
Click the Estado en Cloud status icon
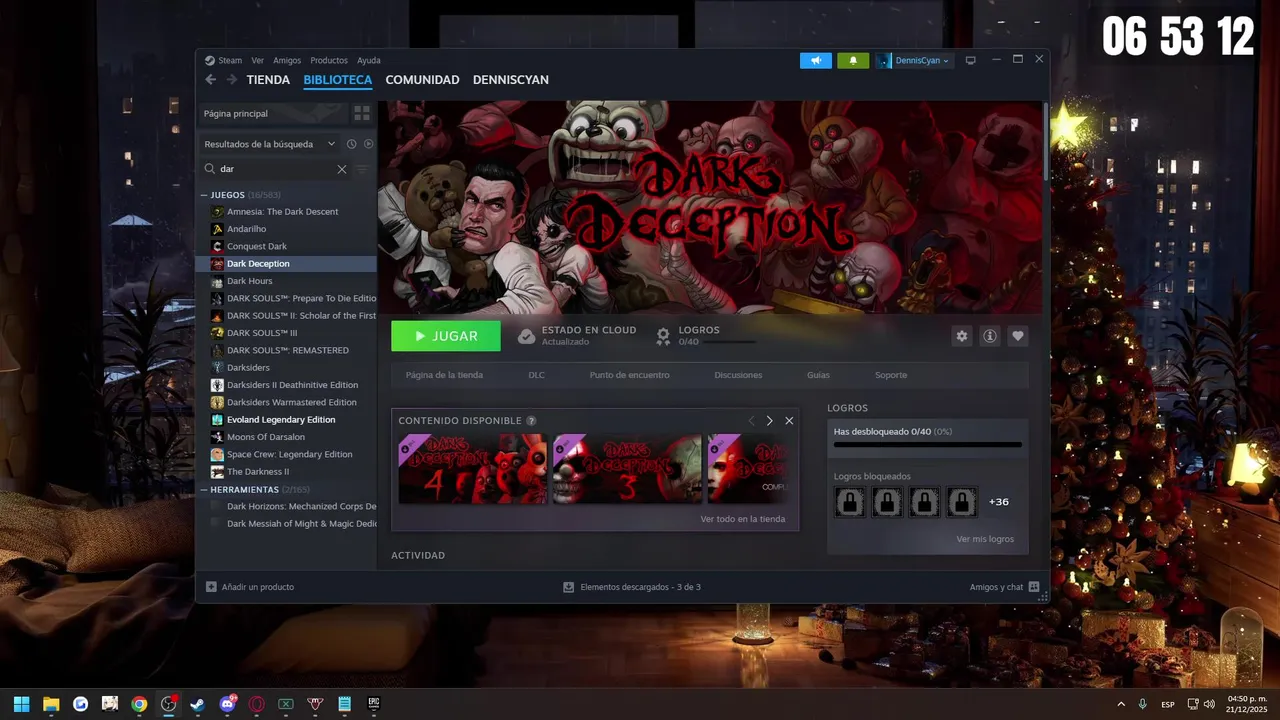pos(526,336)
